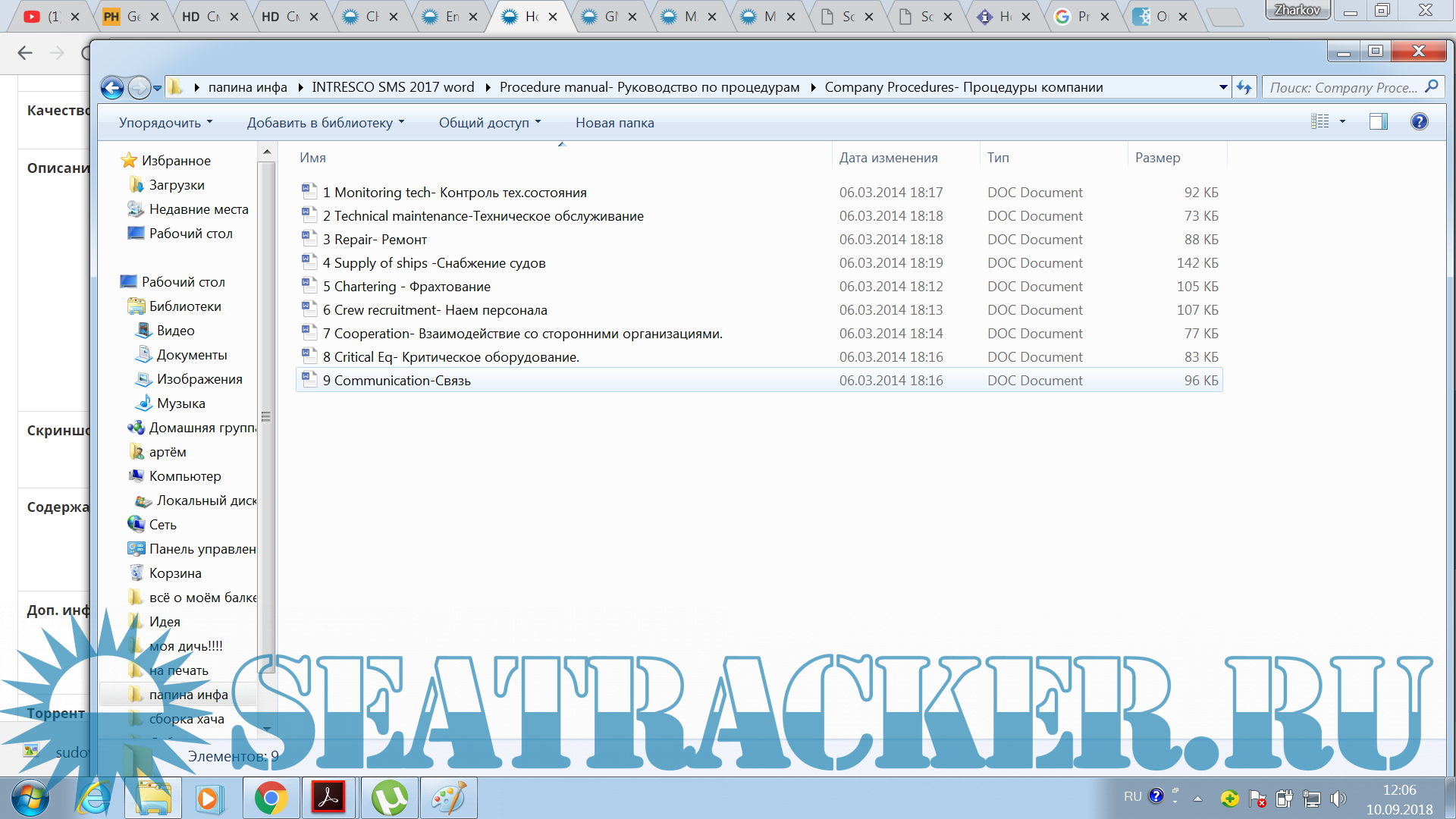Toggle the preview pane icon
This screenshot has width=1456, height=819.
pyautogui.click(x=1378, y=121)
